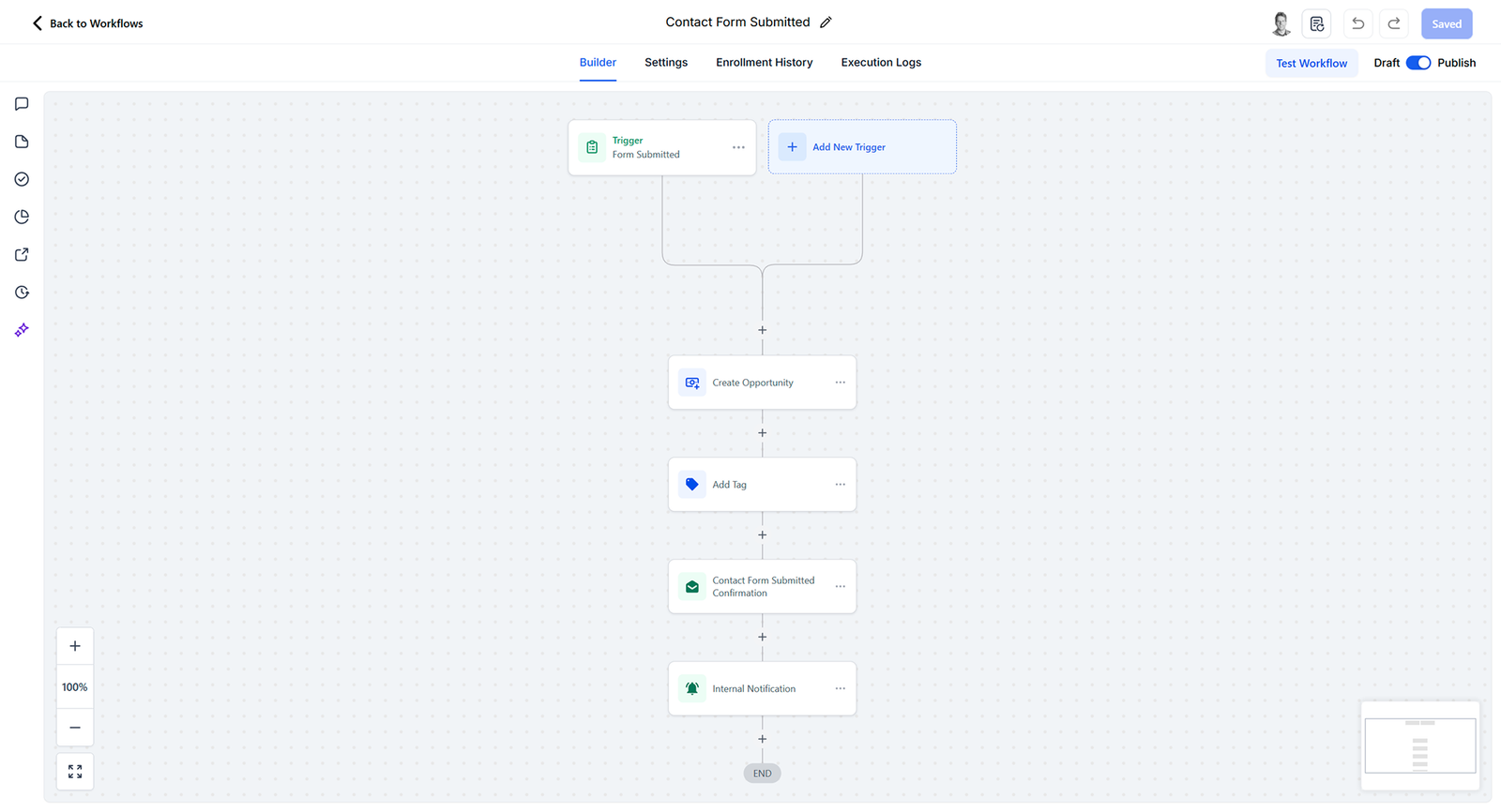Viewport: 1501px width, 812px height.
Task: Click the pencil icon to rename workflow
Action: (826, 23)
